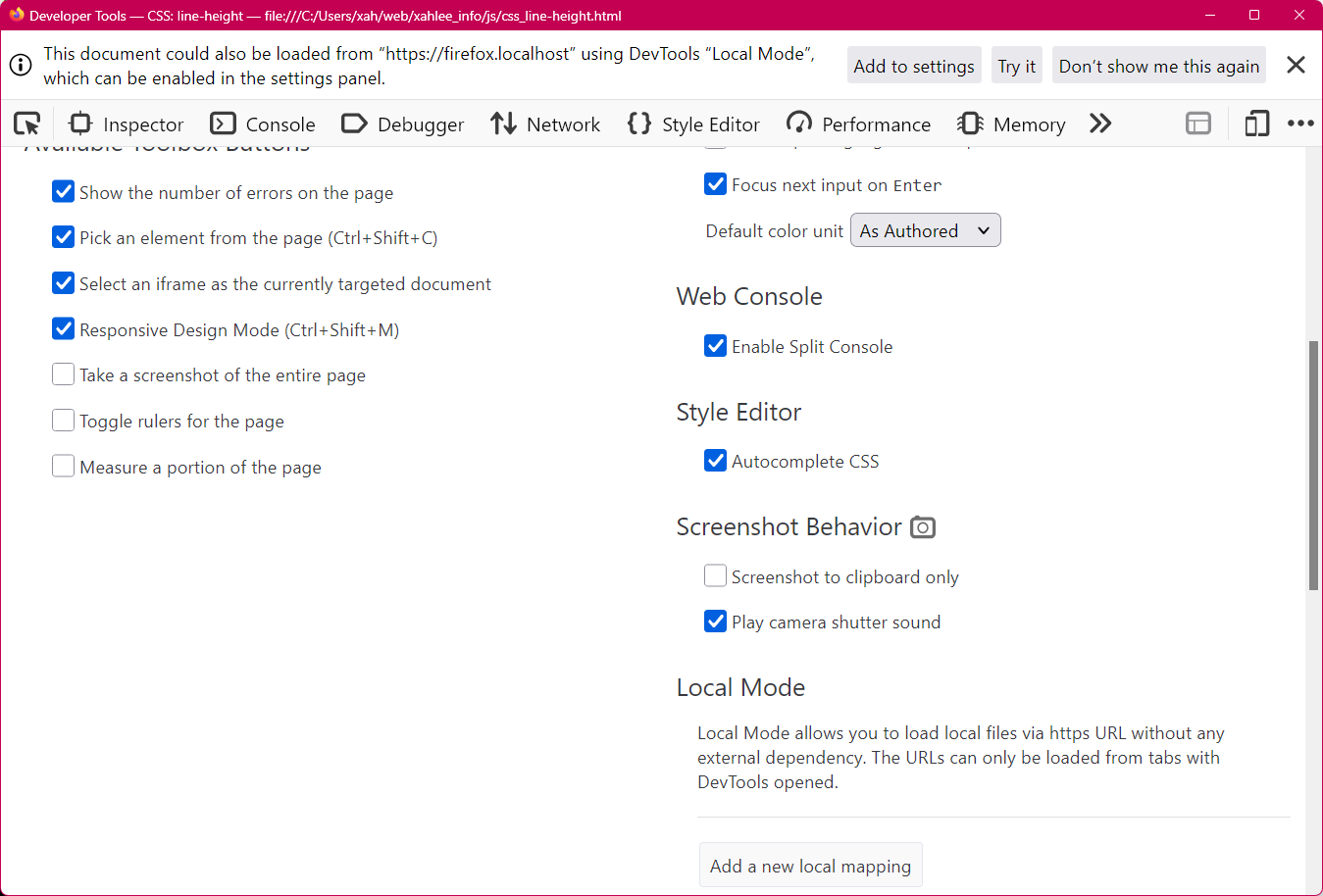Click the info icon in notification bar

(x=21, y=66)
